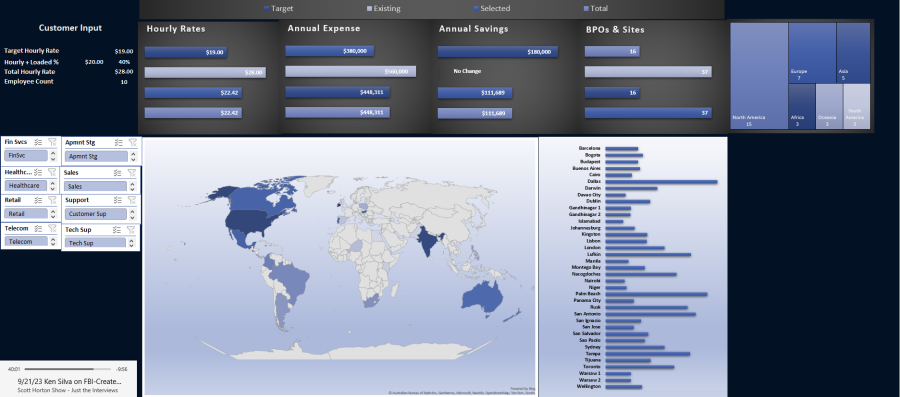Click the Oceania treemap tile
The height and width of the screenshot is (397, 900).
point(829,107)
